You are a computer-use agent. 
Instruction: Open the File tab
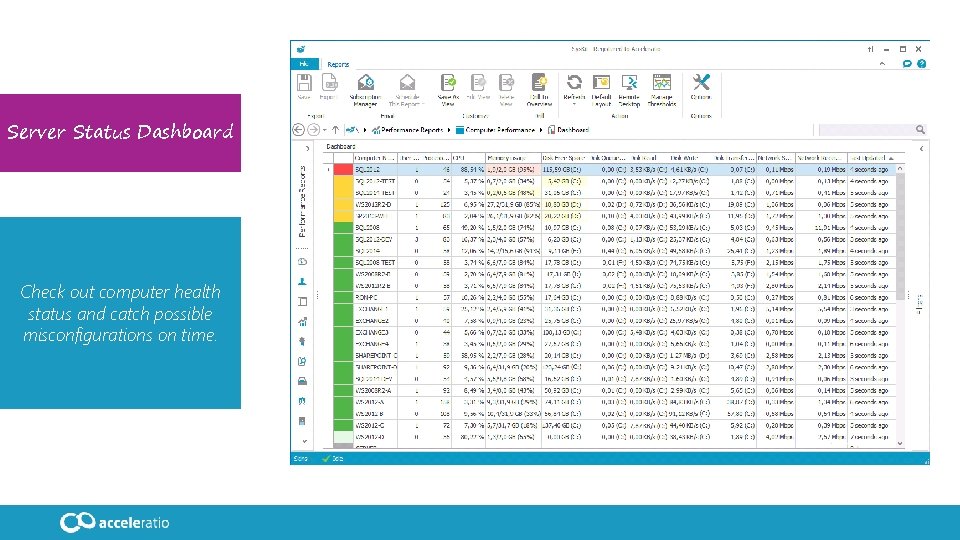pyautogui.click(x=304, y=64)
